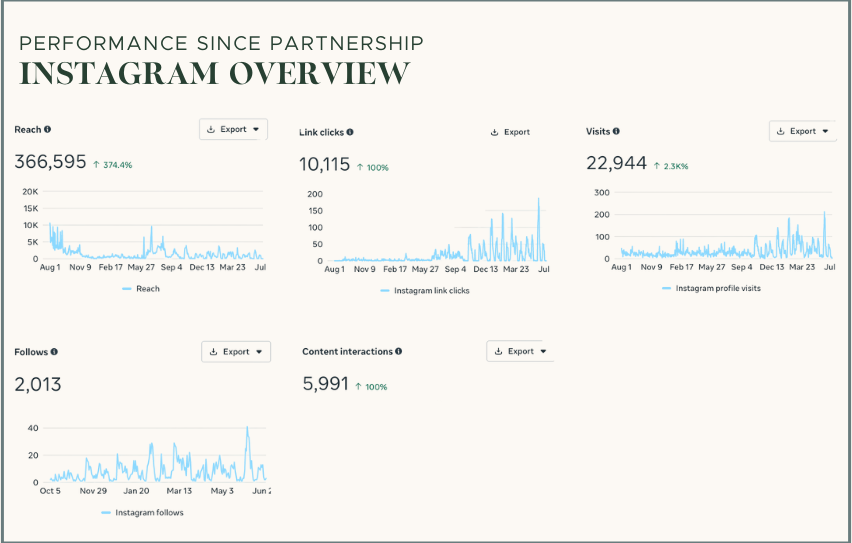This screenshot has width=852, height=543.
Task: Click the Oct 5 label on Follows chart
Action: pos(50,491)
